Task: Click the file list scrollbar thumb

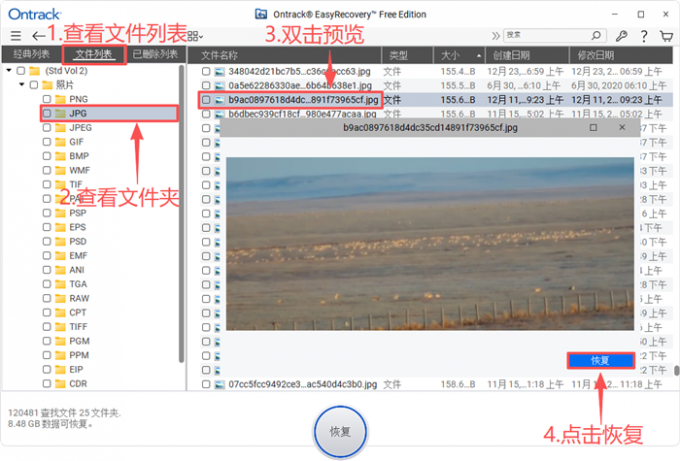Action: coord(677,370)
